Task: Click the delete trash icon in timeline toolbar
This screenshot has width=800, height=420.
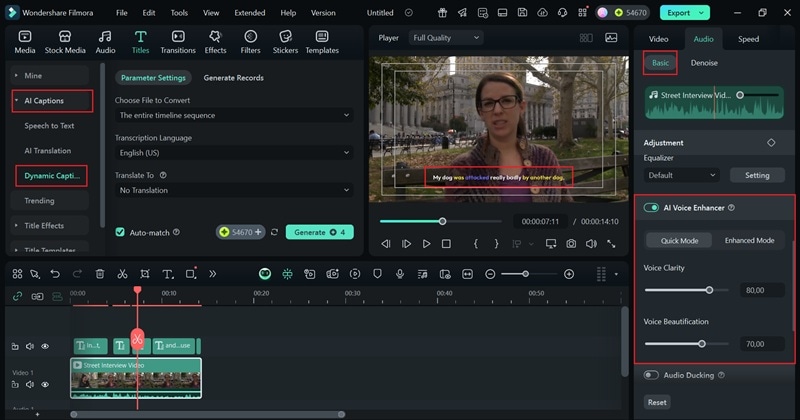Action: 100,274
